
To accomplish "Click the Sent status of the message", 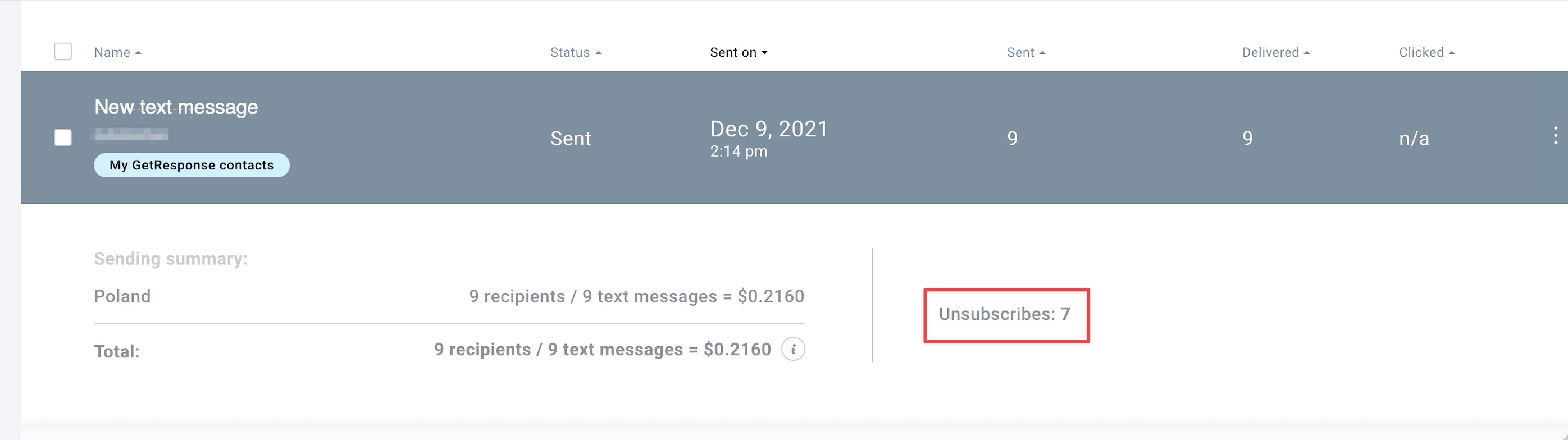I will 571,139.
